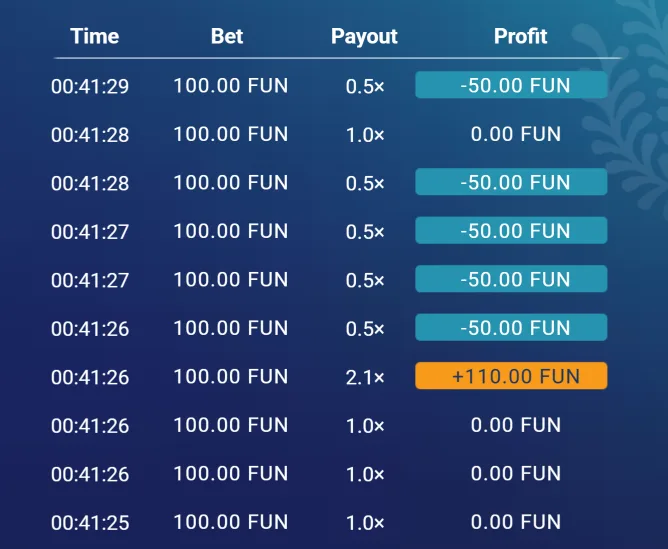The image size is (668, 549).
Task: Click the 00:41:29 timestamp
Action: point(90,86)
